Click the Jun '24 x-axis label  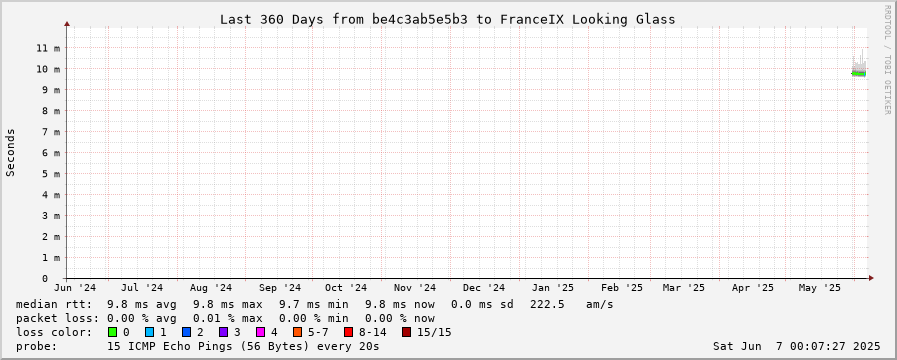click(76, 288)
